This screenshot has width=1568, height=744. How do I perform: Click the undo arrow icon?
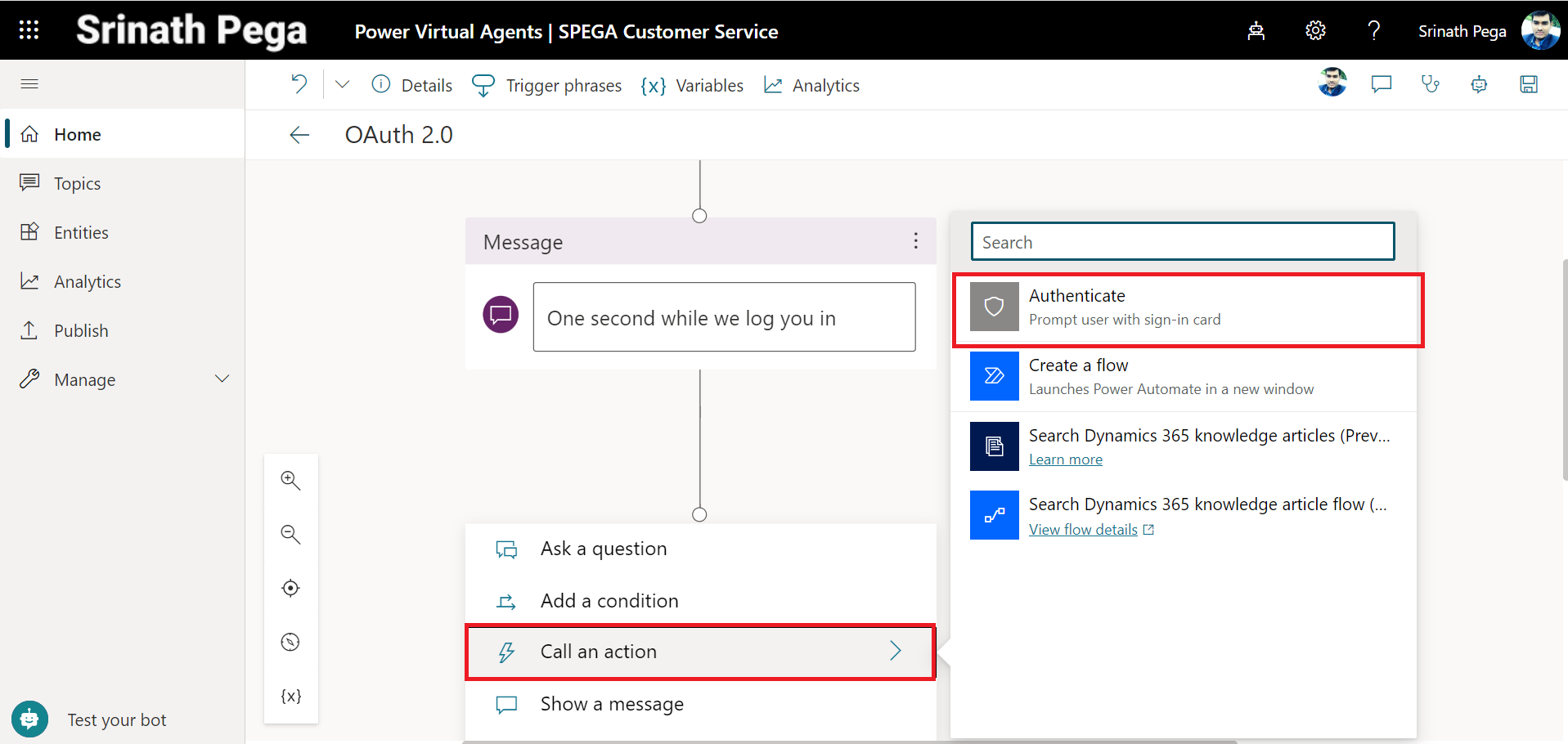click(x=299, y=84)
